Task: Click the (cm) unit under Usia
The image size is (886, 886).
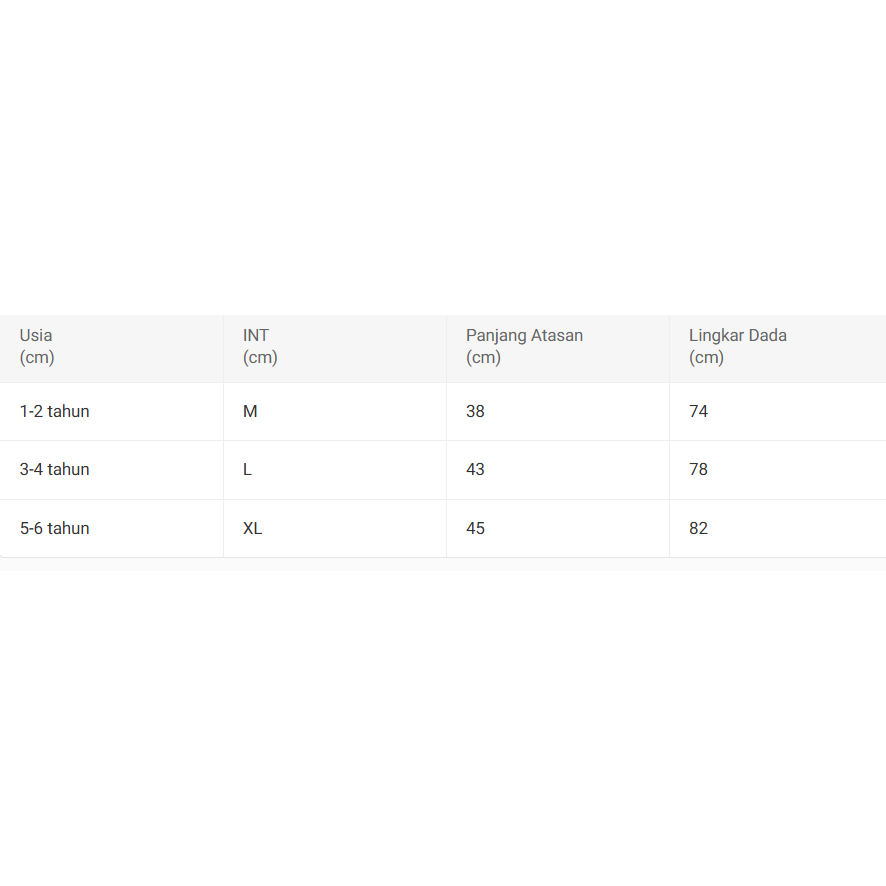Action: [x=37, y=358]
